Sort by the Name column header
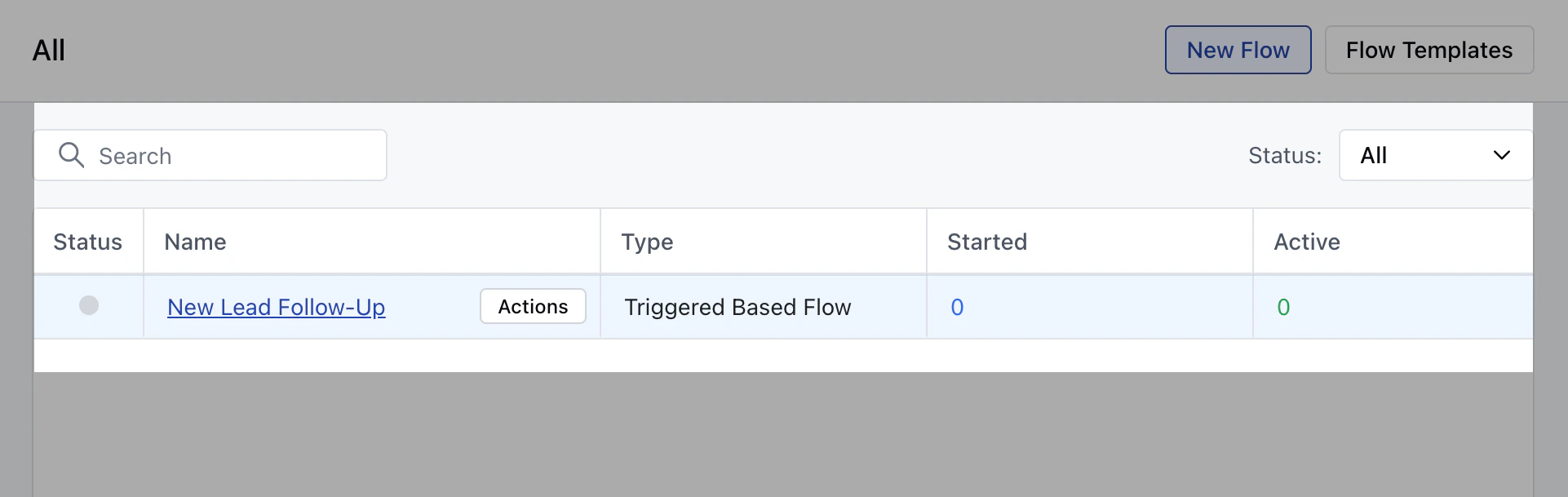Viewport: 1568px width, 497px height. point(195,242)
